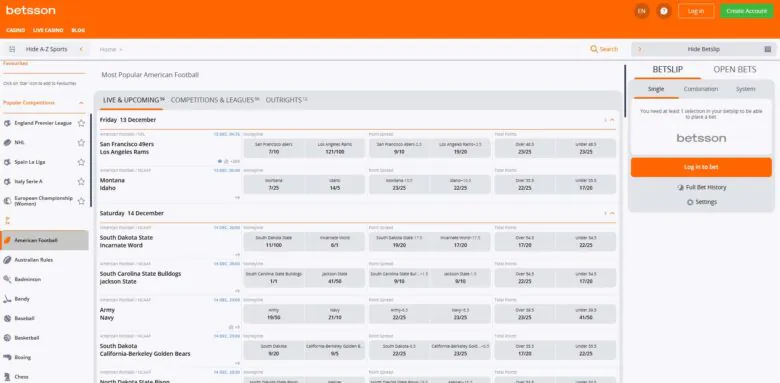780x383 pixels.
Task: Switch to the LIVE & UPCOMING tab
Action: click(133, 100)
